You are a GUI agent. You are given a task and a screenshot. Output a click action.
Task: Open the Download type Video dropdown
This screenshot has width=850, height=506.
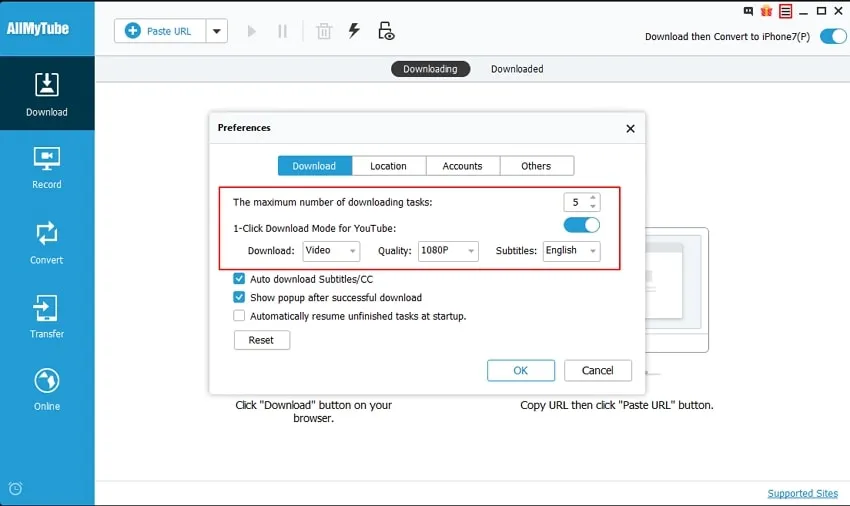coord(331,251)
